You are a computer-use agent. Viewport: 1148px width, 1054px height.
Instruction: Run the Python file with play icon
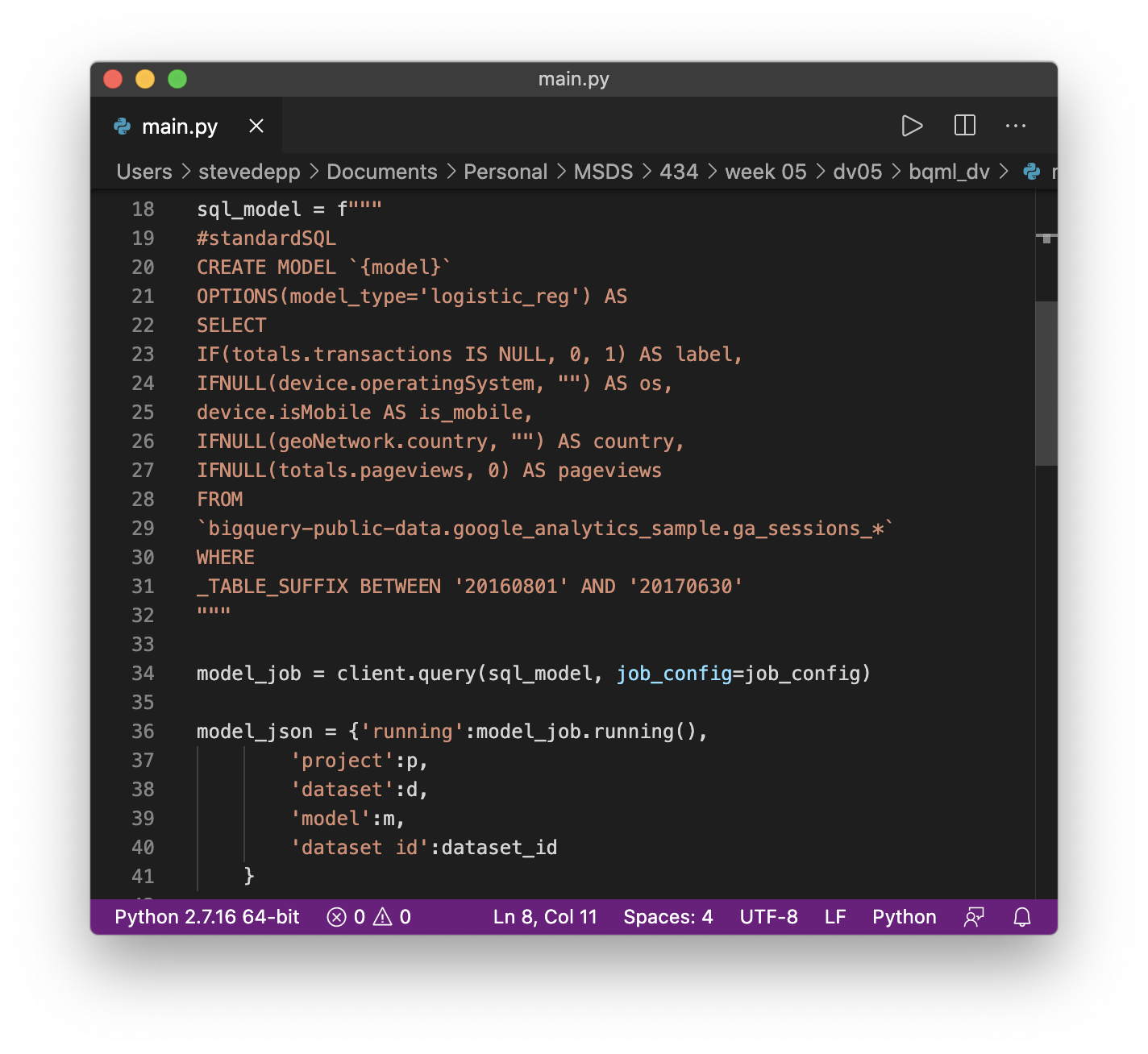pyautogui.click(x=912, y=126)
